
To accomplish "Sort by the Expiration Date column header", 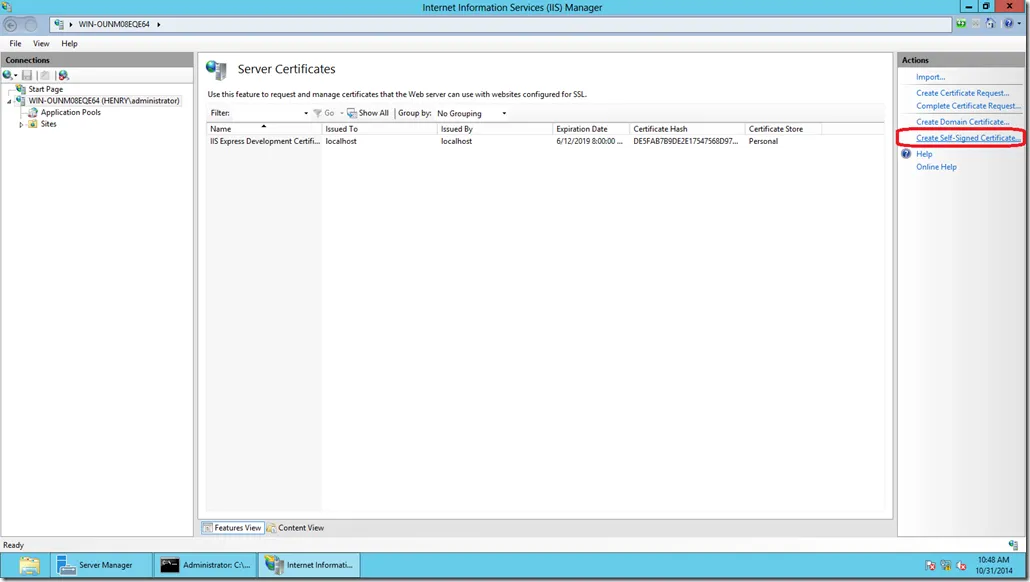I will pos(591,129).
